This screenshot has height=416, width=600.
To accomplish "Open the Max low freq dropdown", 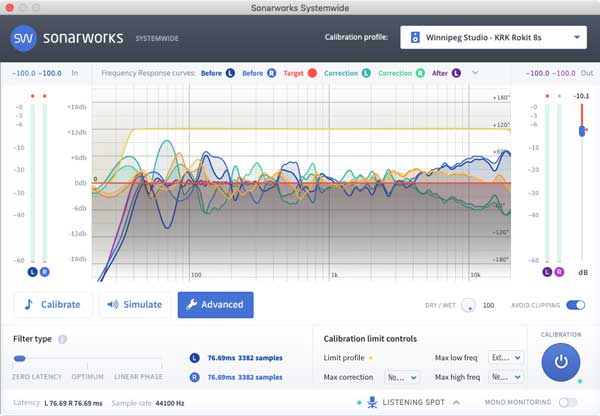I will [x=506, y=357].
